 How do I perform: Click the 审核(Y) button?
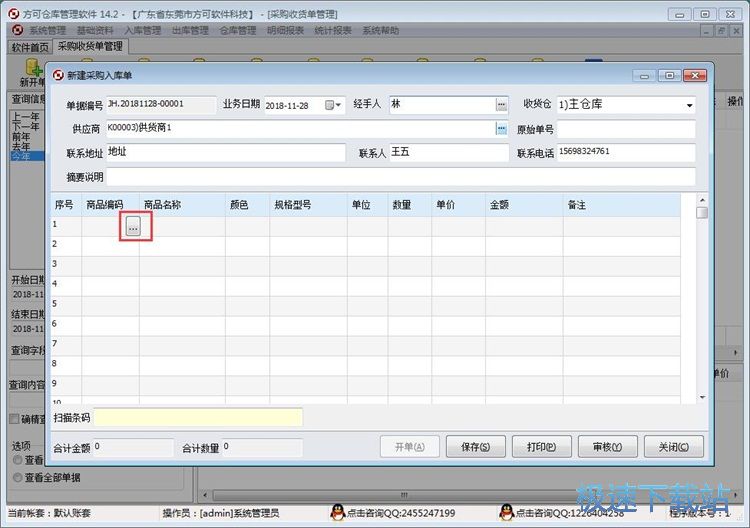(607, 447)
